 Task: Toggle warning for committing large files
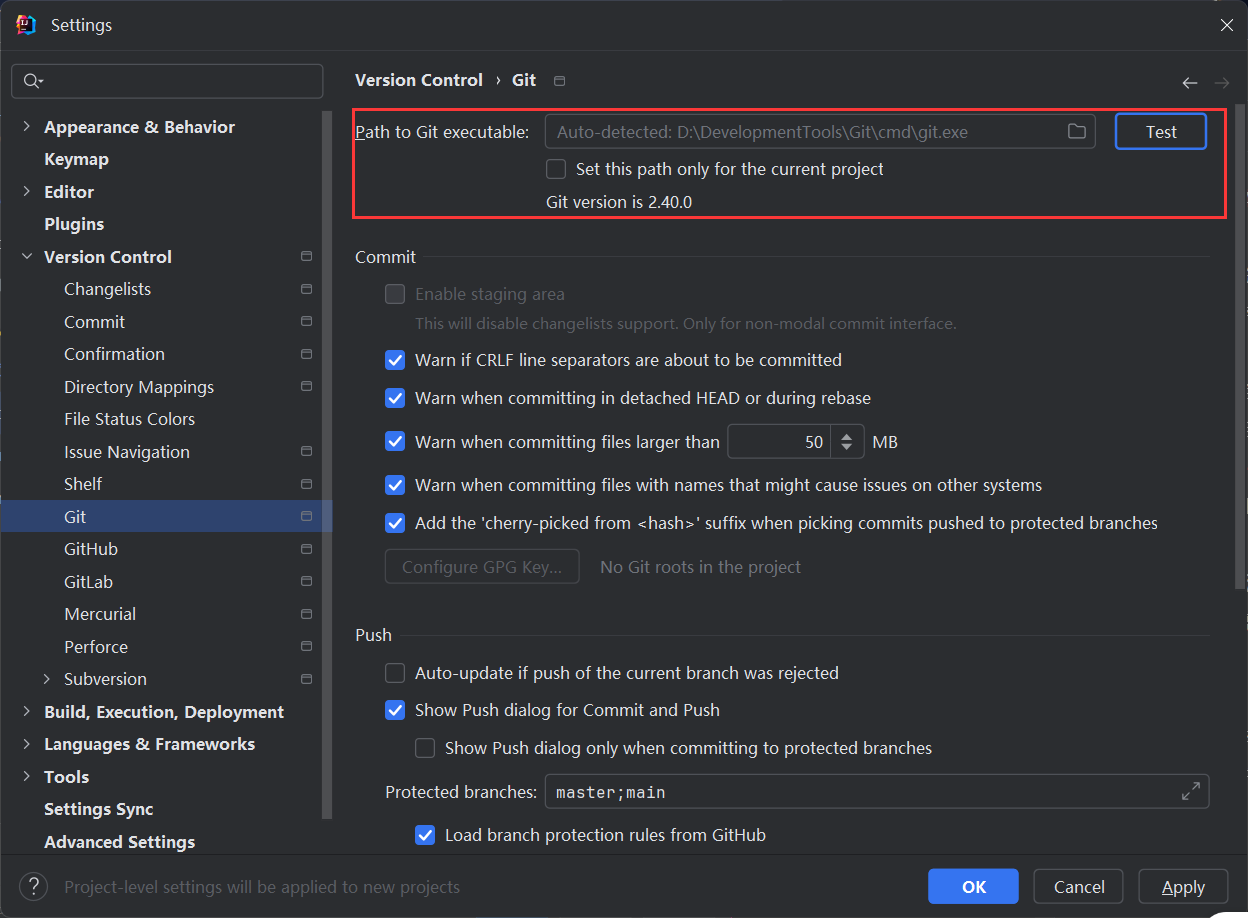pyautogui.click(x=395, y=442)
